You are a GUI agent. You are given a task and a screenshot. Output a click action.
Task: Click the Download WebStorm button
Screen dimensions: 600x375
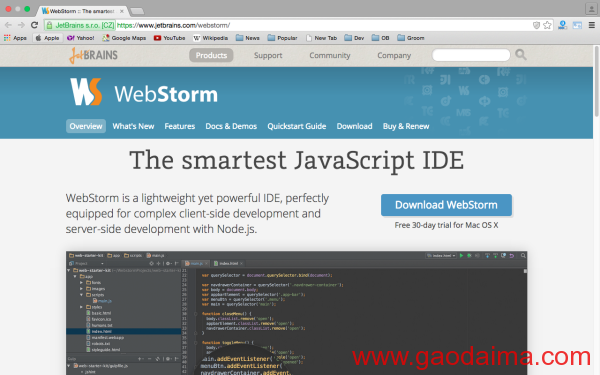click(446, 205)
